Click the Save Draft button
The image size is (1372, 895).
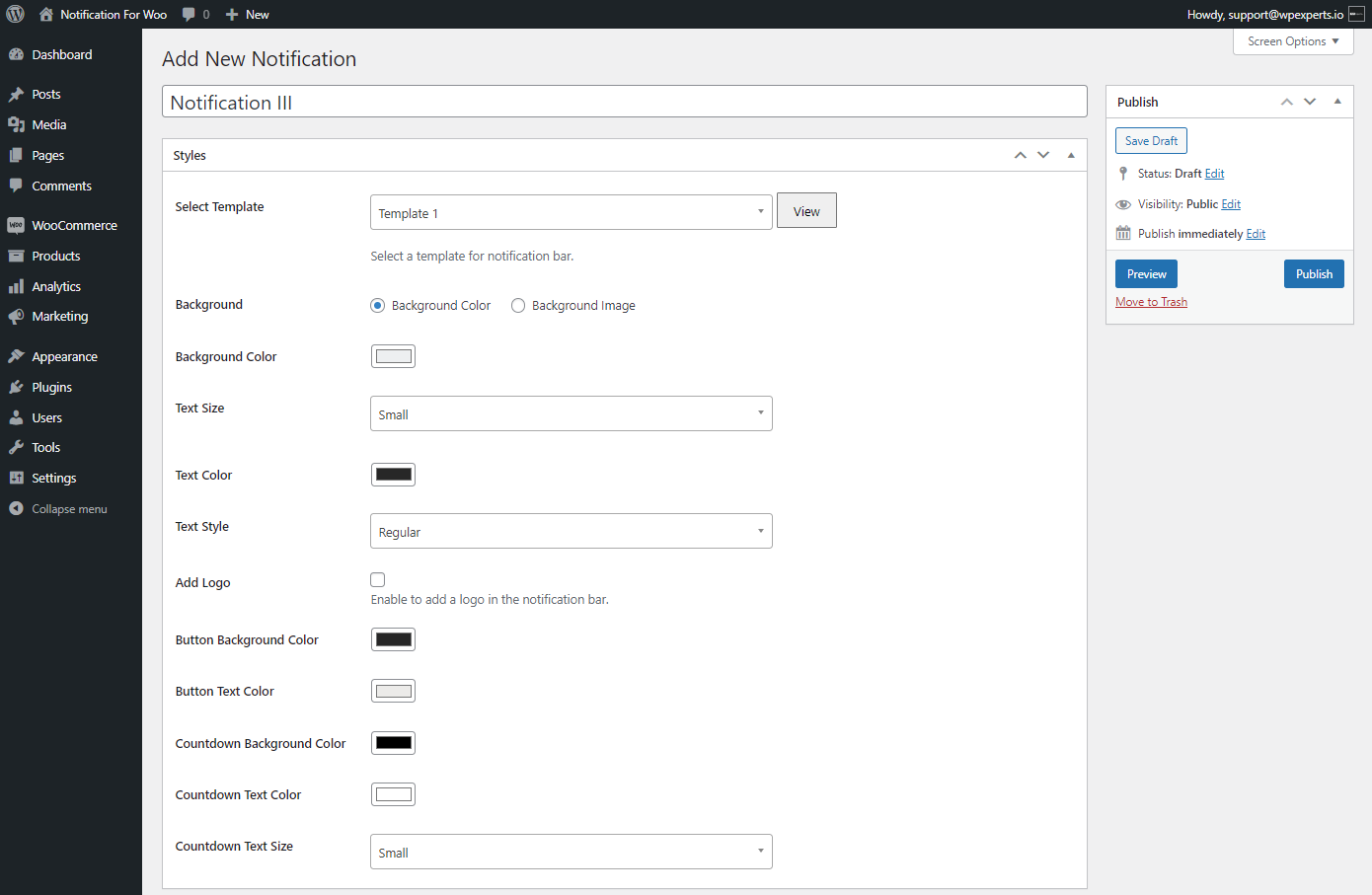pos(1151,141)
